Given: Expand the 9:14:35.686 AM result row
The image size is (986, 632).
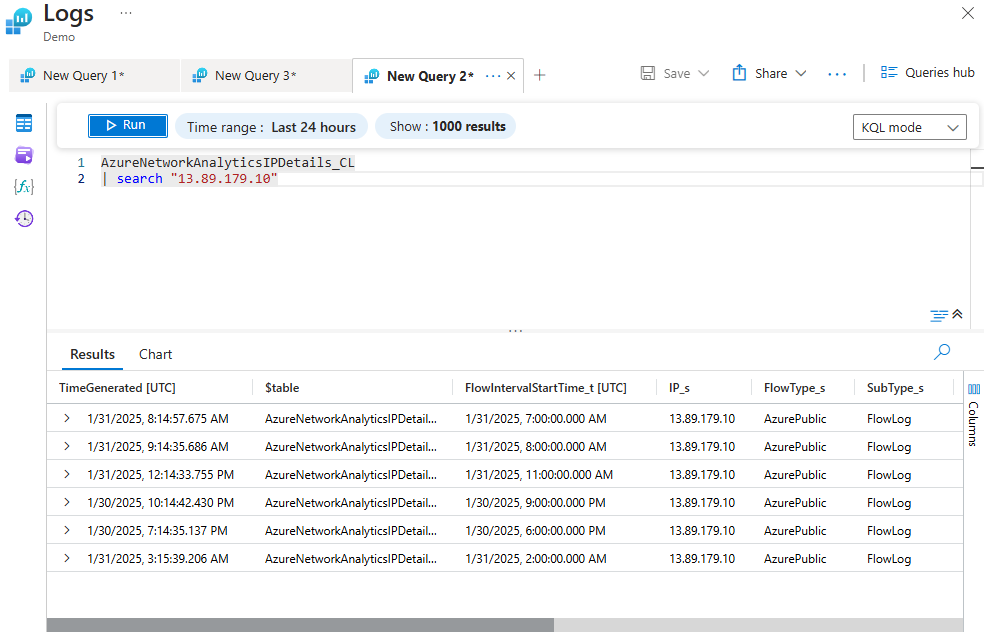Looking at the screenshot, I should pyautogui.click(x=67, y=446).
